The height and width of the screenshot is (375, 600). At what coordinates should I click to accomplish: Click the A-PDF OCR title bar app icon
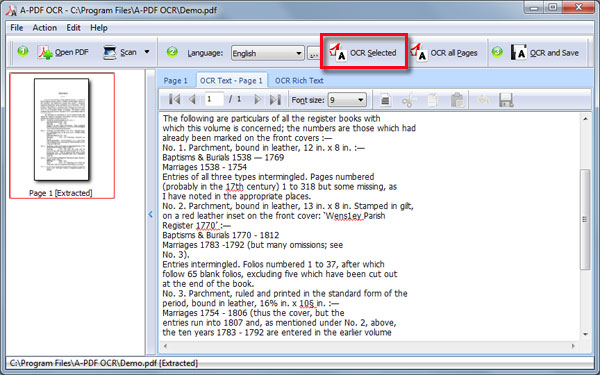[x=11, y=10]
